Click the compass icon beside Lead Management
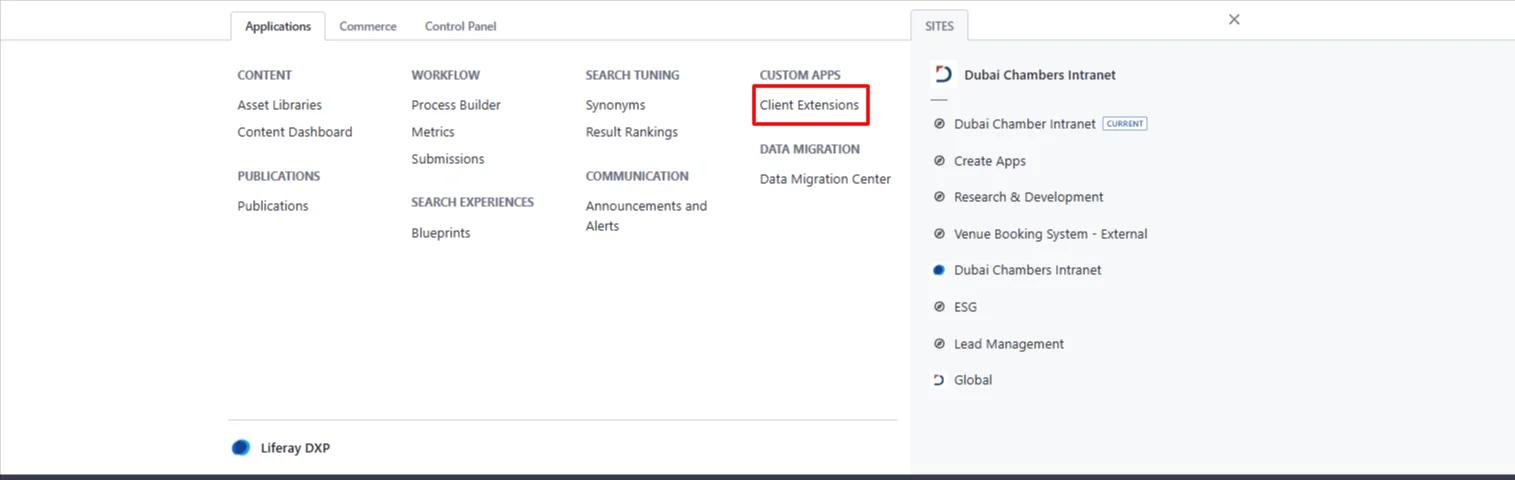The height and width of the screenshot is (480, 1515). point(939,343)
